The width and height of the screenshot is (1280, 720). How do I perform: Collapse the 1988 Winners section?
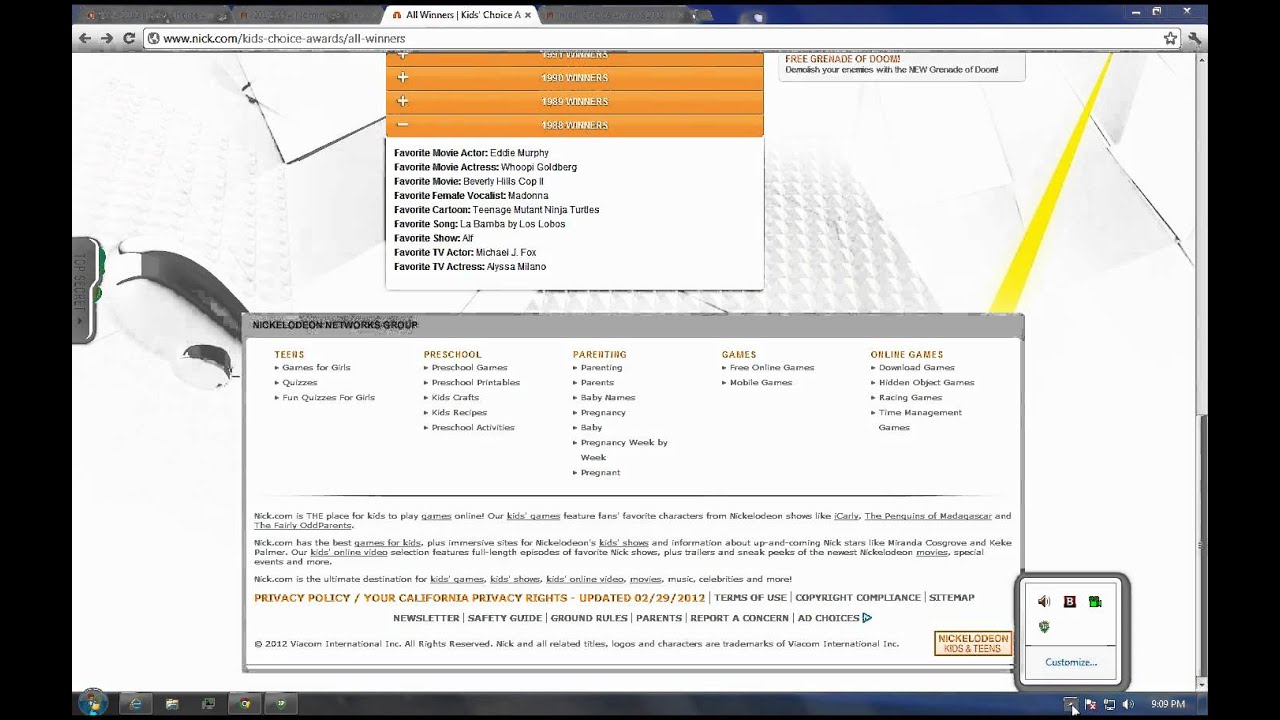click(x=574, y=125)
